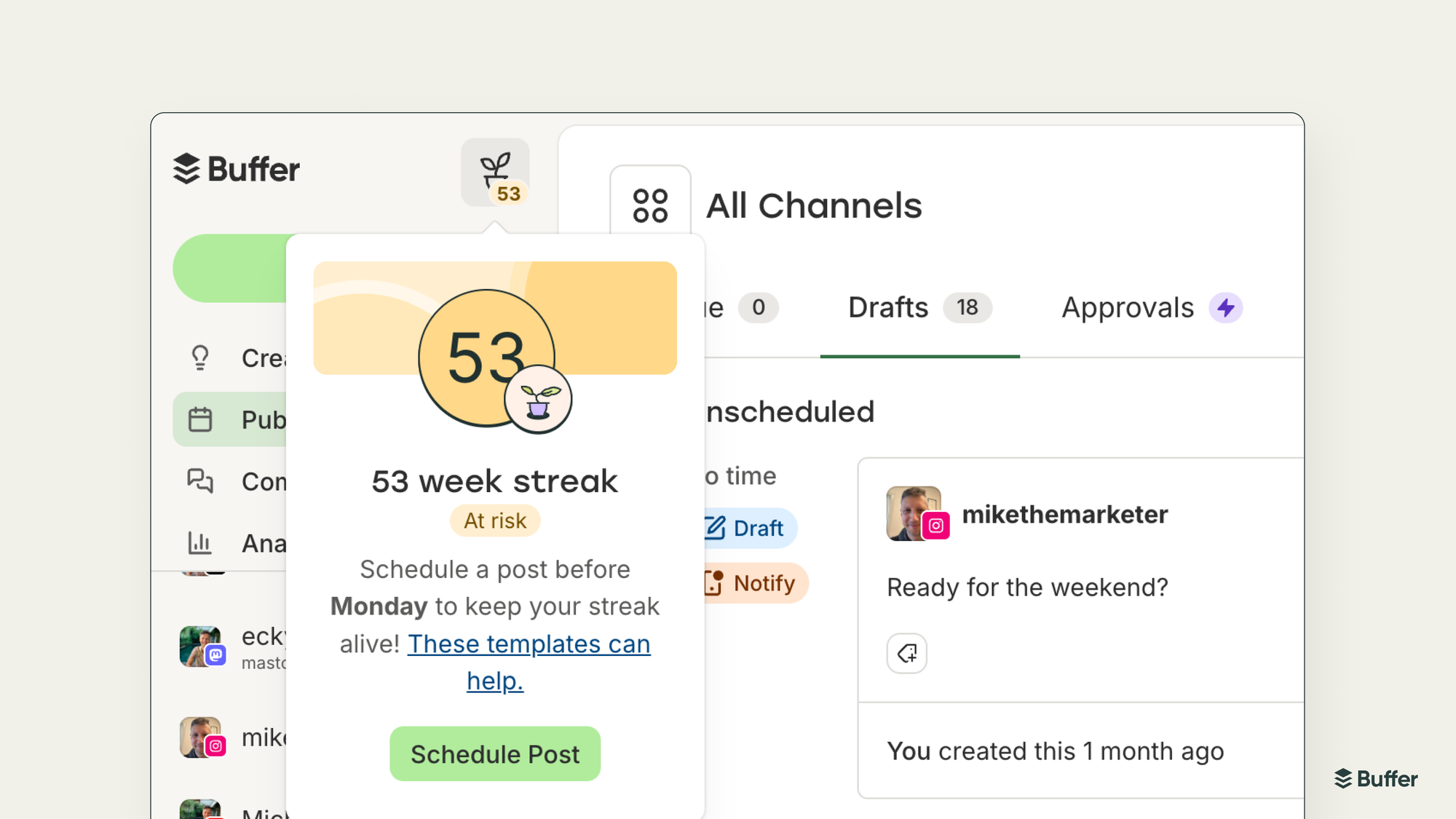Select the Mastodon channel avatar in sidebar
Viewport: 1456px width, 819px height.
[201, 646]
